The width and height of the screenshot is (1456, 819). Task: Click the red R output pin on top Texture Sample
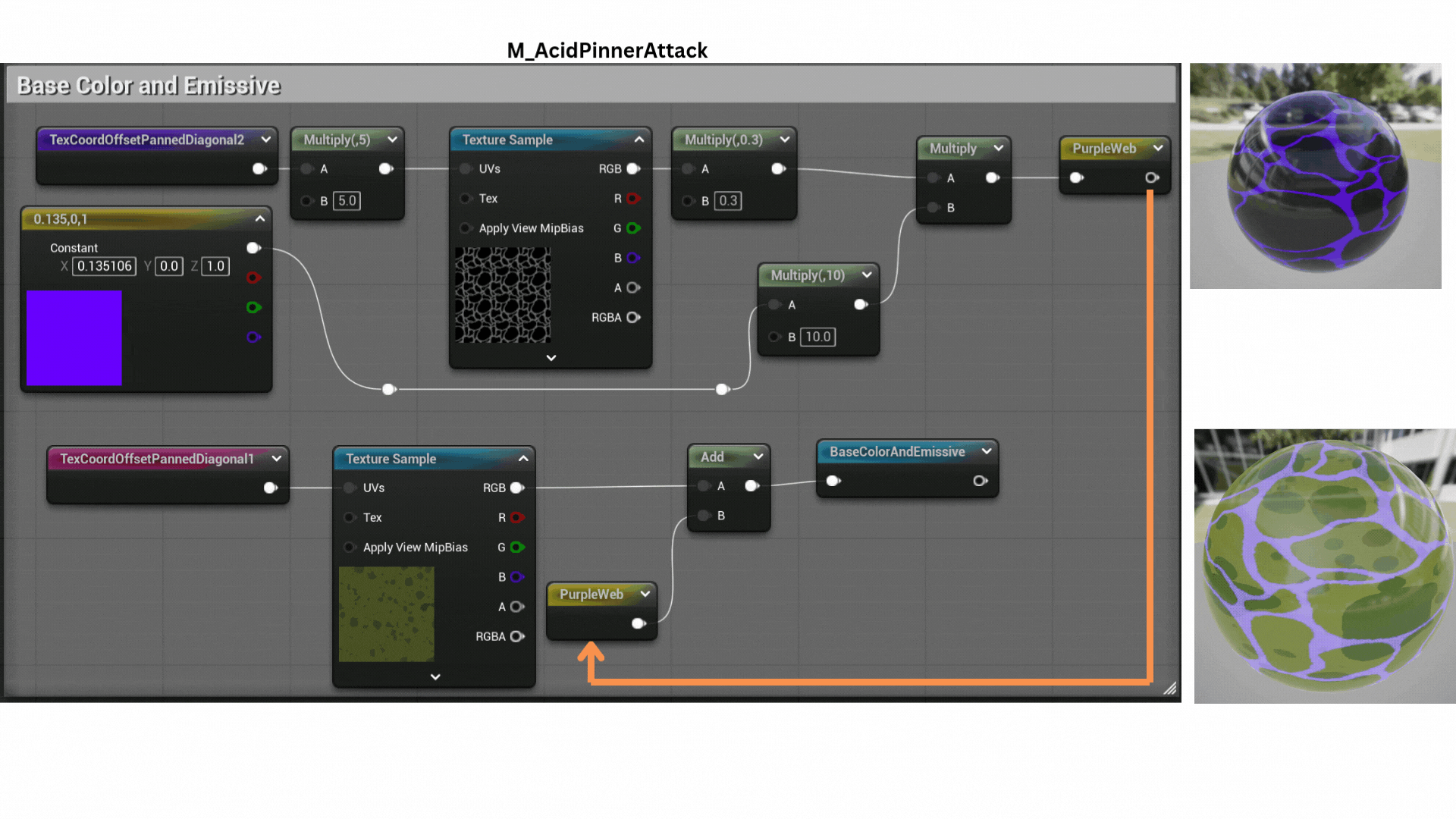633,199
